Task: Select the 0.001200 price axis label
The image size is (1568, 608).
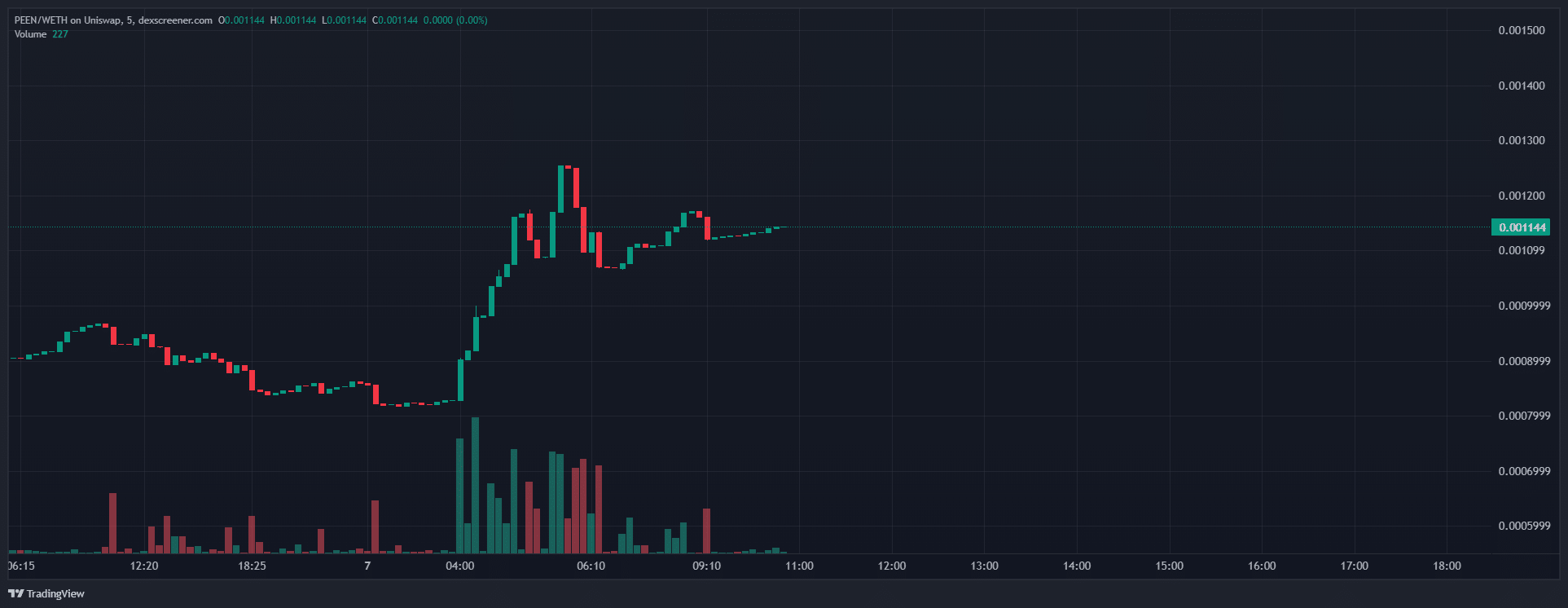Action: click(1522, 196)
